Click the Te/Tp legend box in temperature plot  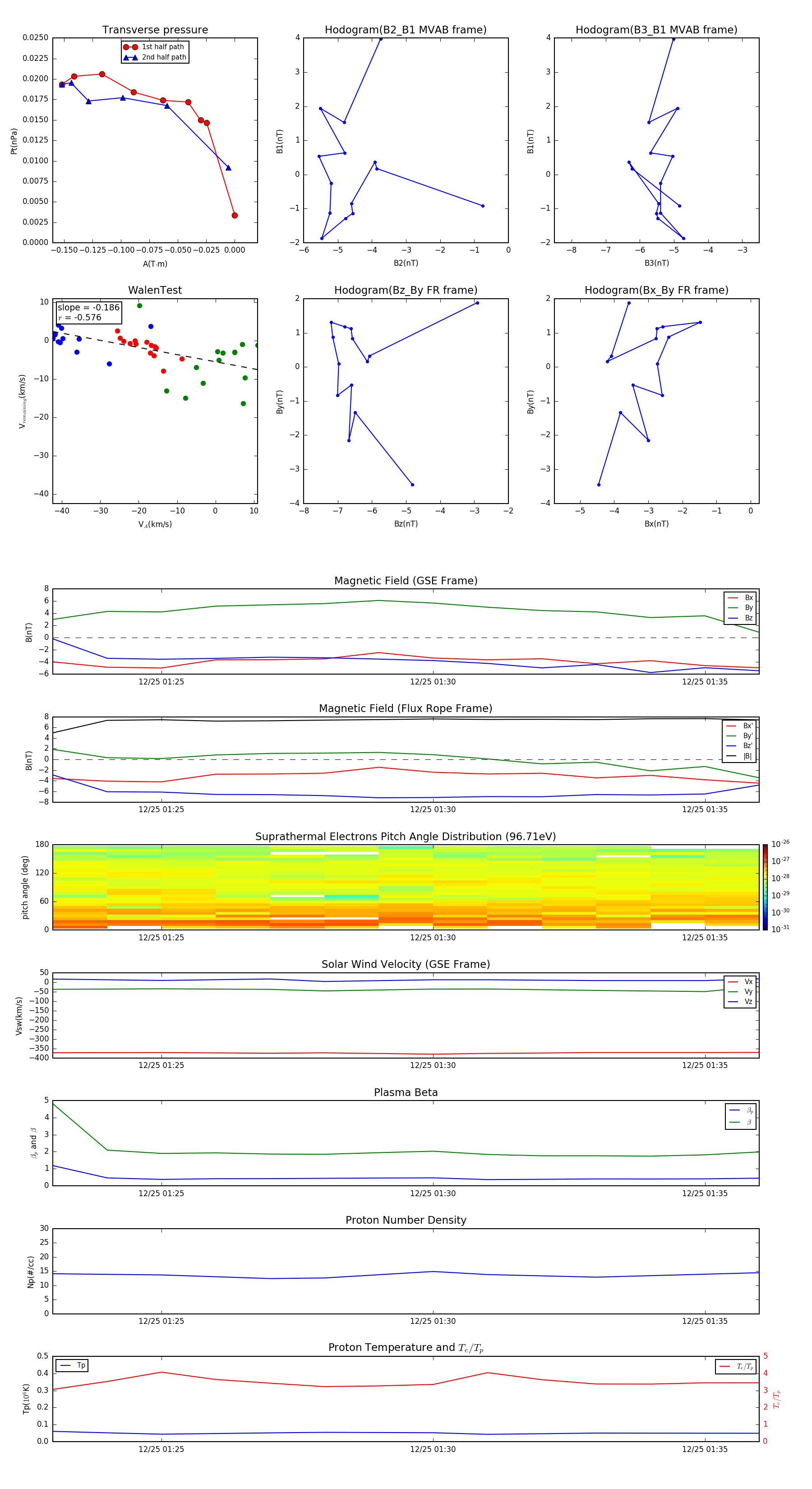(x=736, y=1367)
